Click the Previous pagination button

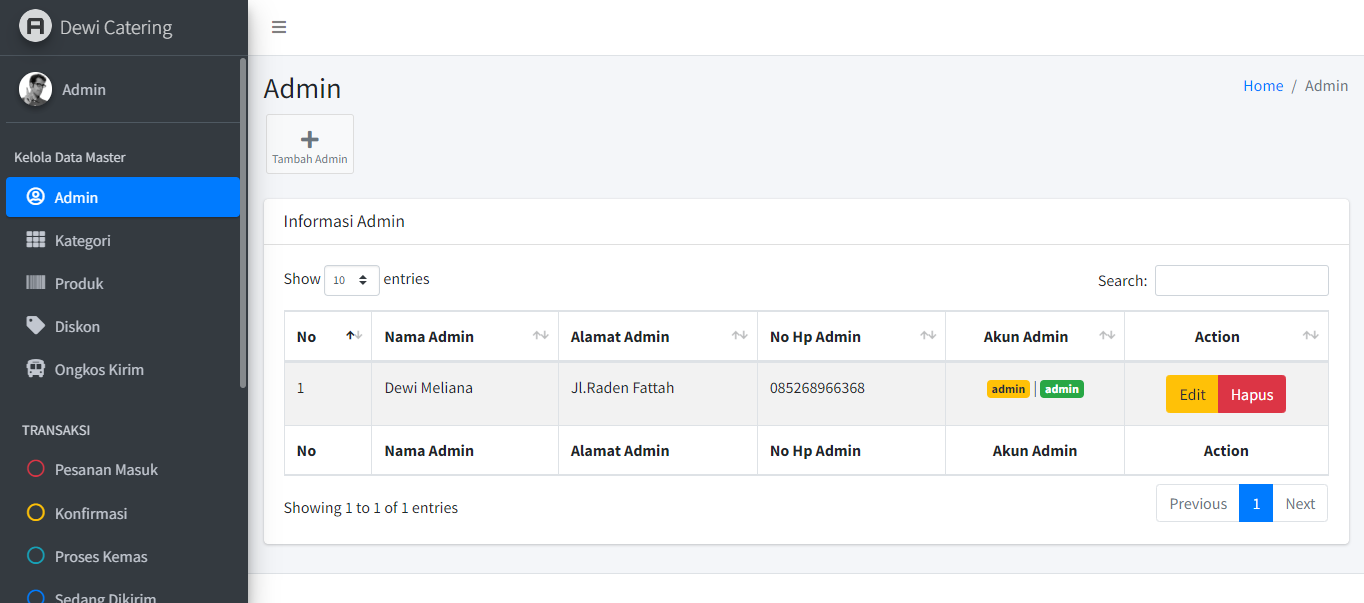[x=1198, y=503]
